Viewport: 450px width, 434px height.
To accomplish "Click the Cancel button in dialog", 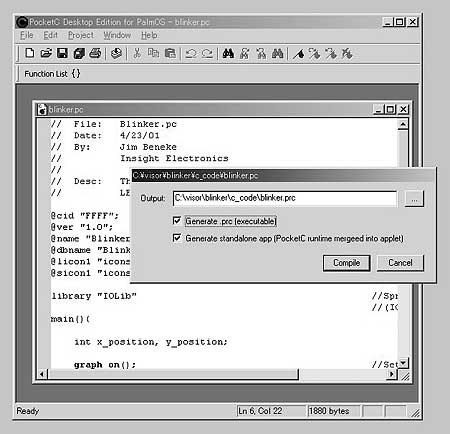I will pos(400,263).
